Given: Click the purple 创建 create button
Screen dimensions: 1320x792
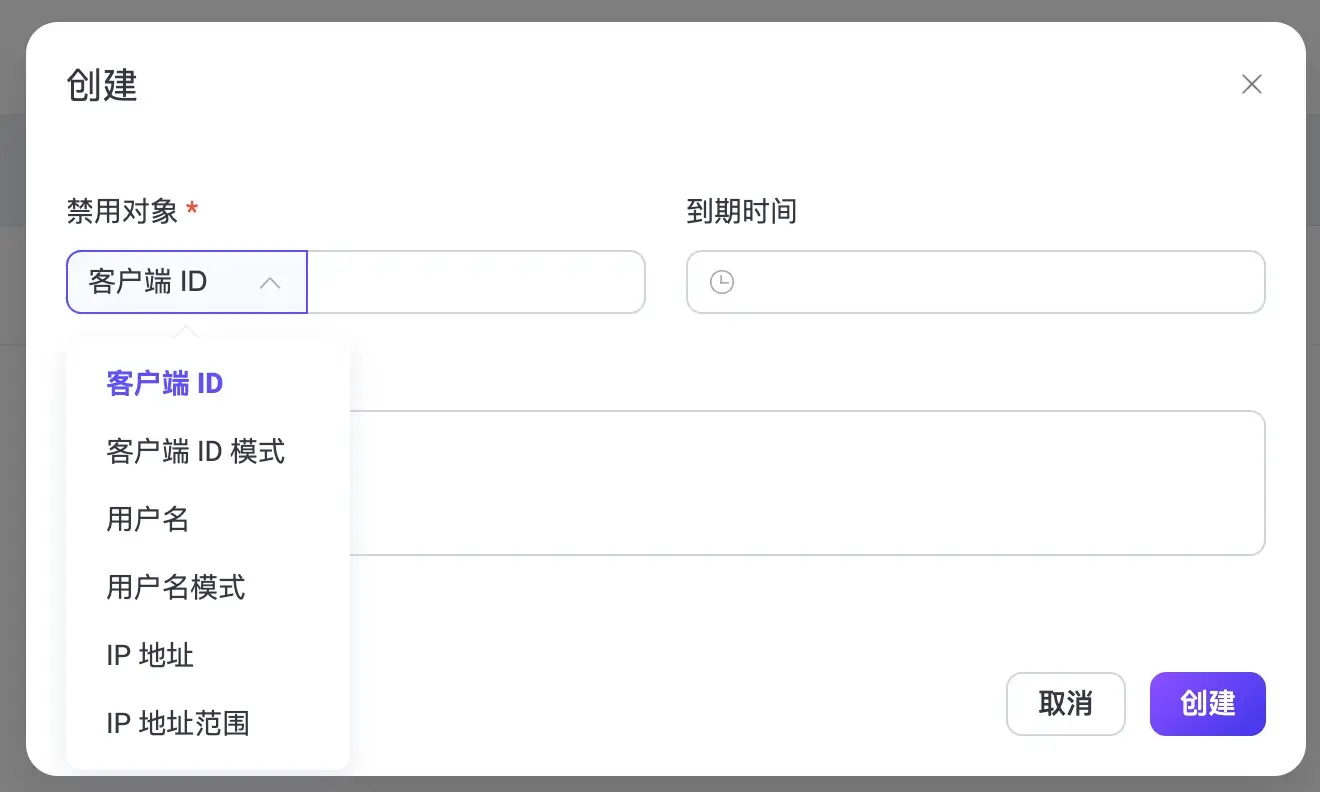Looking at the screenshot, I should click(1207, 704).
